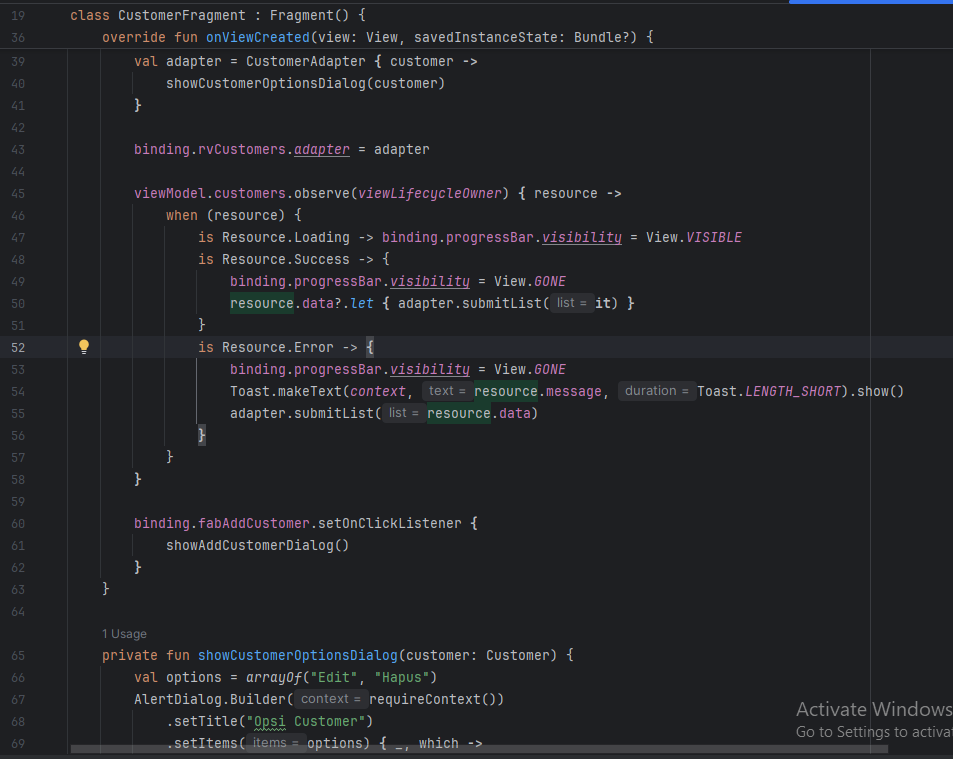The image size is (953, 759).
Task: Click the highlighted closing brace on line 56
Action: click(202, 435)
